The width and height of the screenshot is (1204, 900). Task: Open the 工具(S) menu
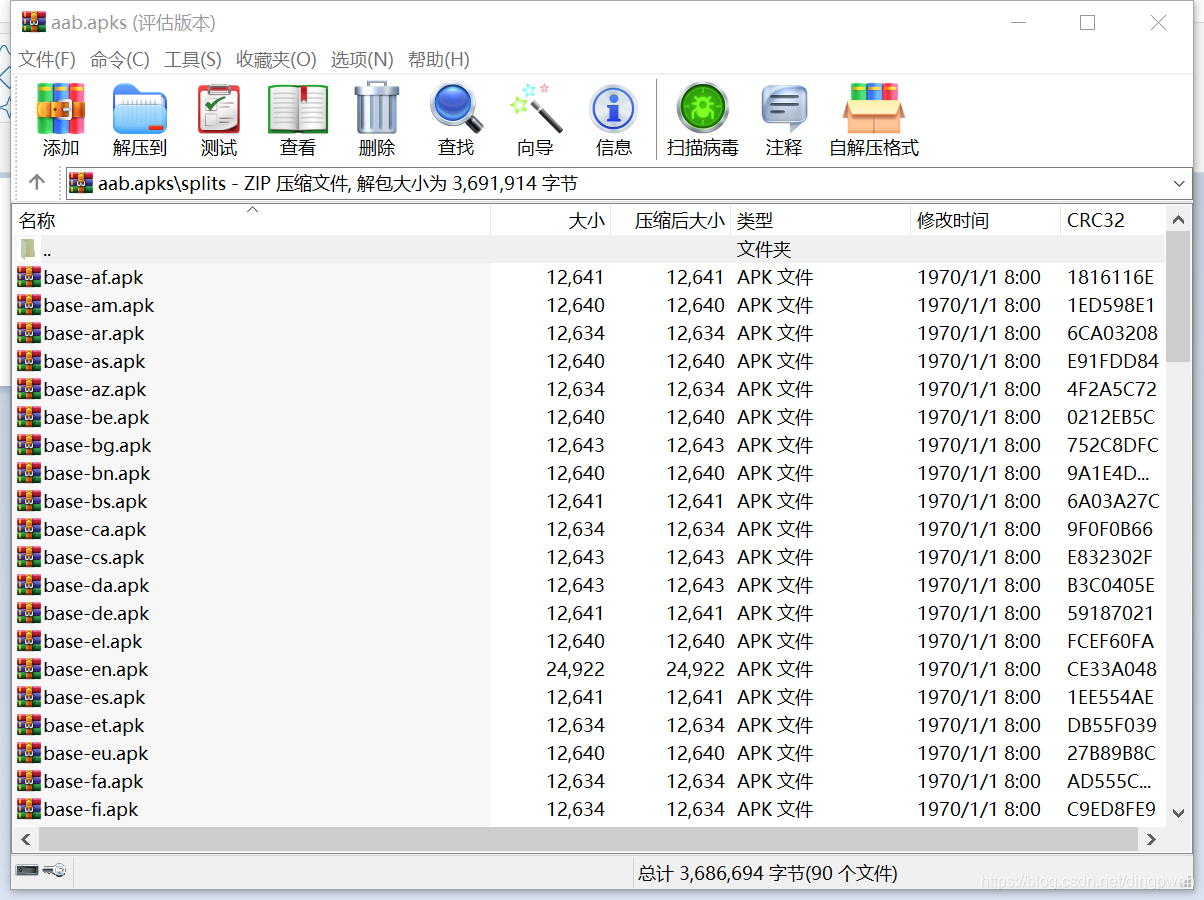point(193,60)
